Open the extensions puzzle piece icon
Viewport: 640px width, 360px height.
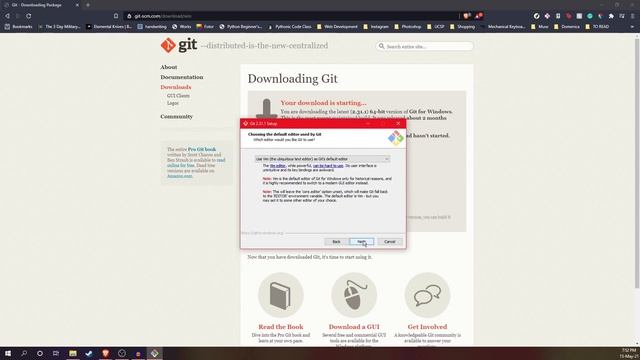coord(611,16)
